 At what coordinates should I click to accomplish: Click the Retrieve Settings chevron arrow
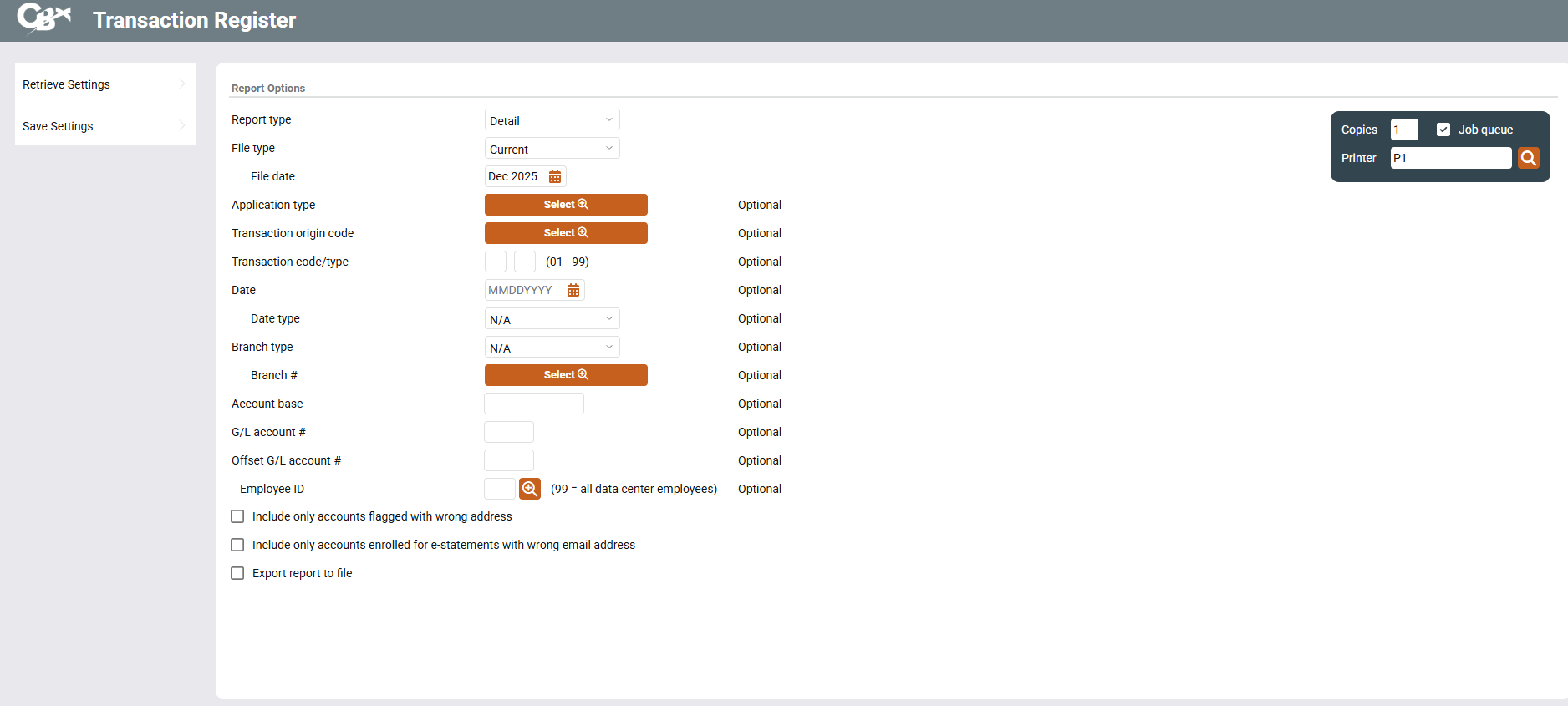point(182,84)
